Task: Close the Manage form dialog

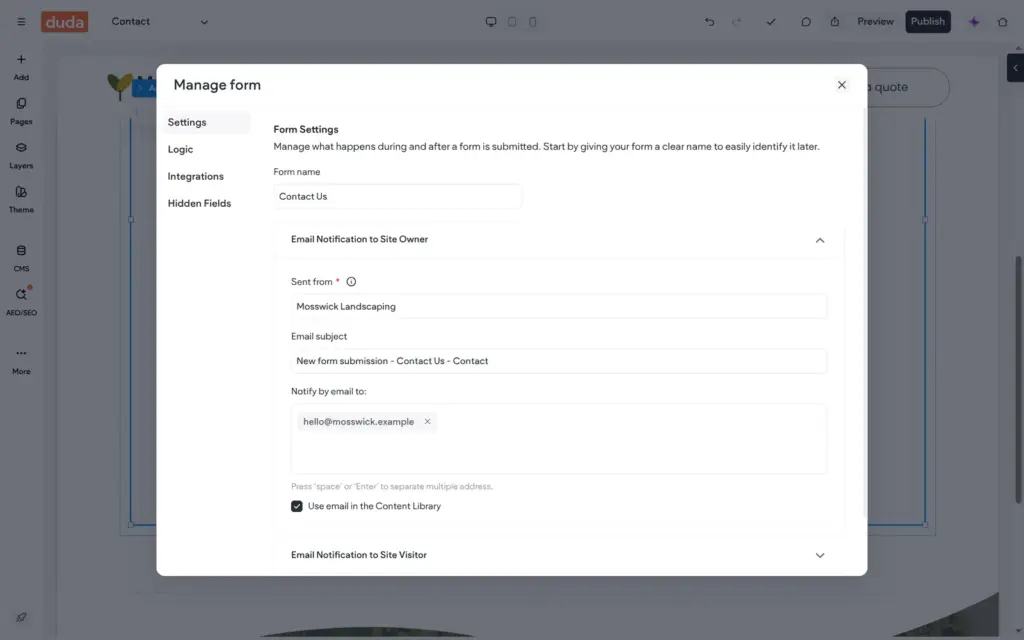Action: tap(841, 85)
